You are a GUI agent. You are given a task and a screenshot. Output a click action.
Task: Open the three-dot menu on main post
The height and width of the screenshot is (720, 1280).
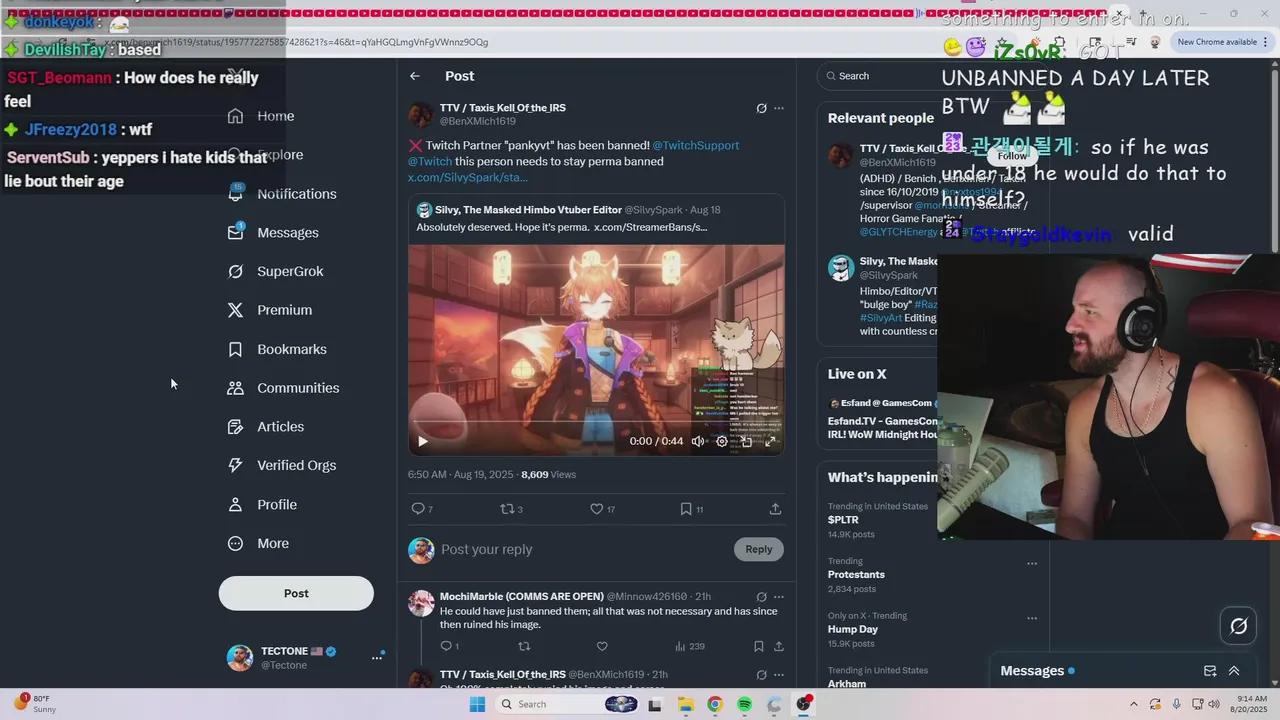pyautogui.click(x=779, y=108)
